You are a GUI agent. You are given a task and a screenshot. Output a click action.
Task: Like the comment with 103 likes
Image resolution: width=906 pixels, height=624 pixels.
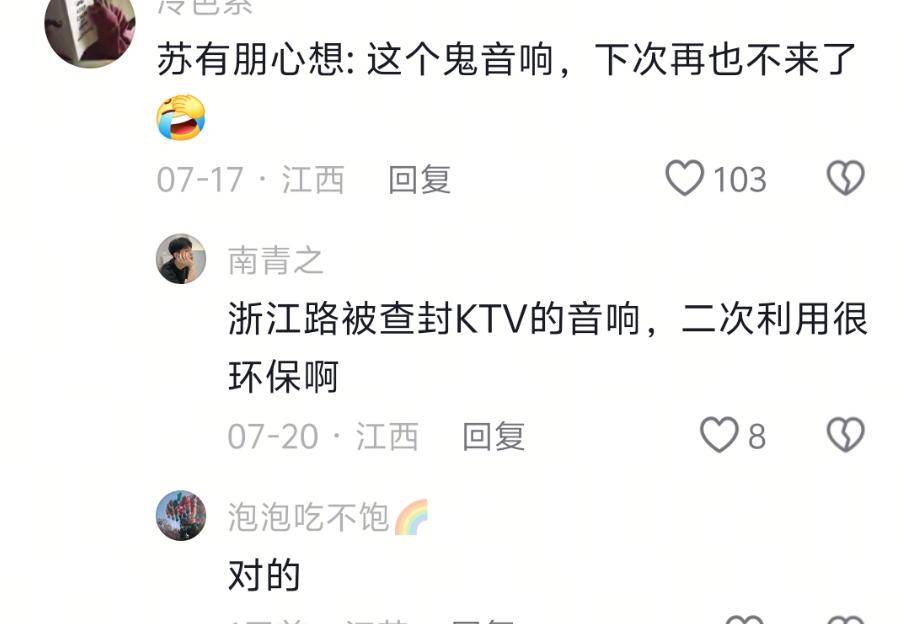click(685, 178)
